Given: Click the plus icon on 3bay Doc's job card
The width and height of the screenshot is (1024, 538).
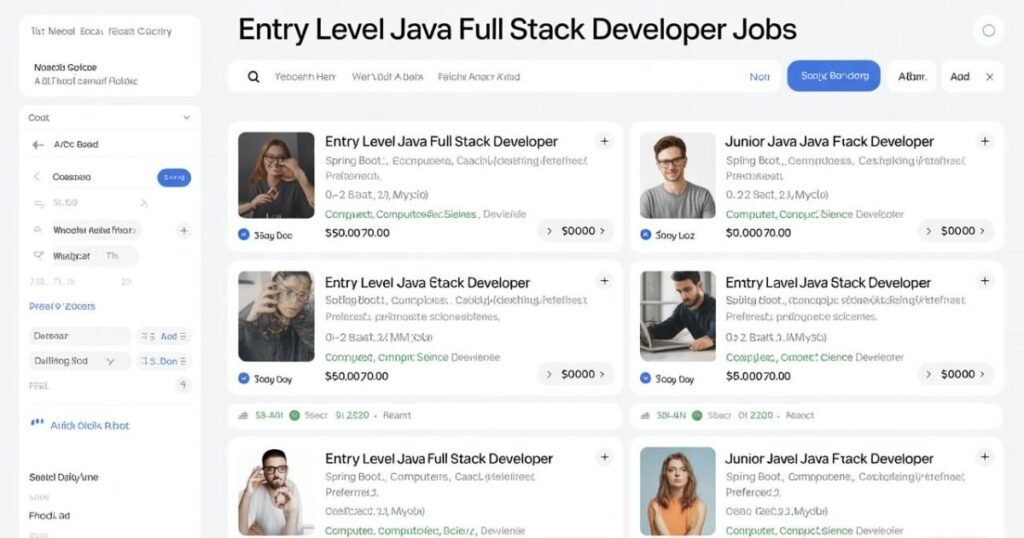Looking at the screenshot, I should point(604,141).
